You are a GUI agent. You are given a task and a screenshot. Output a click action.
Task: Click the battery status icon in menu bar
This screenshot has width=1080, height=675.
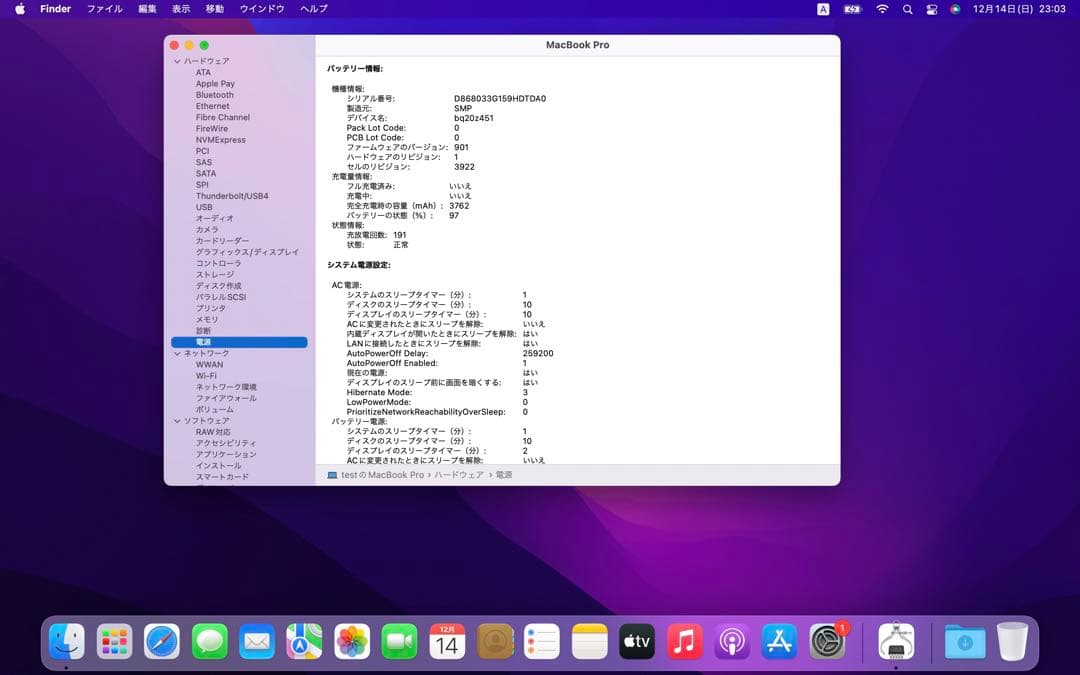853,9
